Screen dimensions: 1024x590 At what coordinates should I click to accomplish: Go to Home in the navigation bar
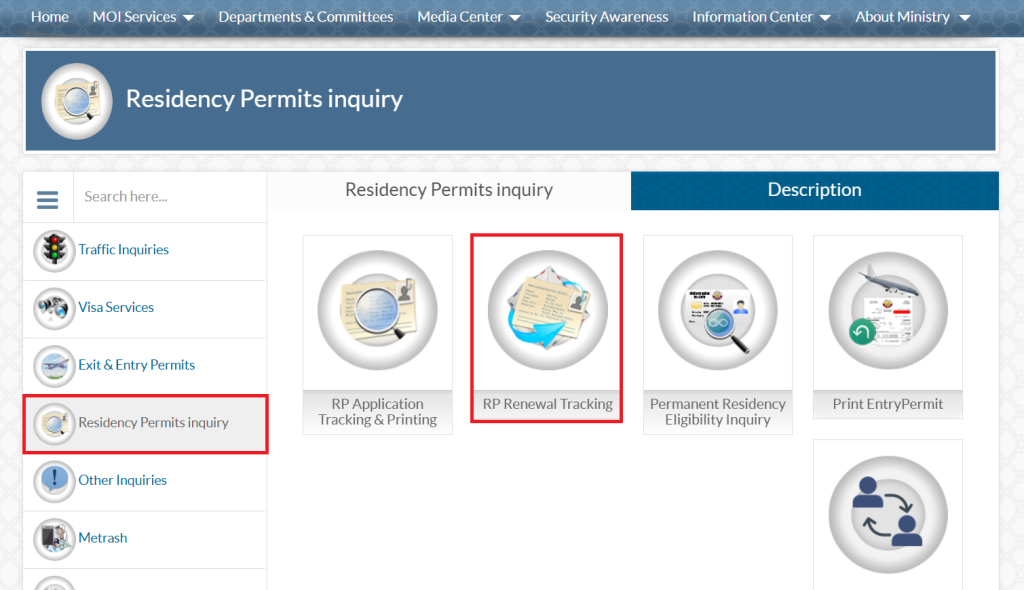50,16
